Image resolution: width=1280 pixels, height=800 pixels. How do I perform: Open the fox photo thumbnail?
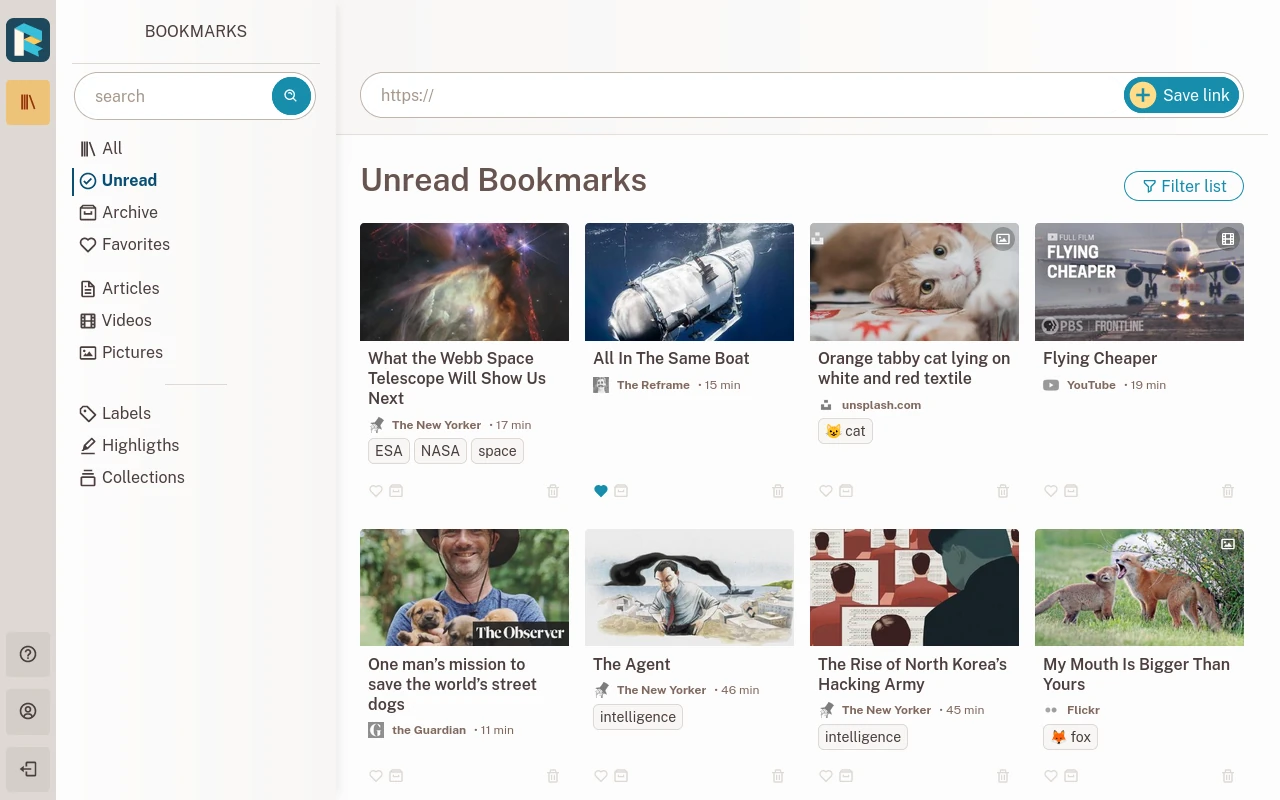[x=1139, y=587]
